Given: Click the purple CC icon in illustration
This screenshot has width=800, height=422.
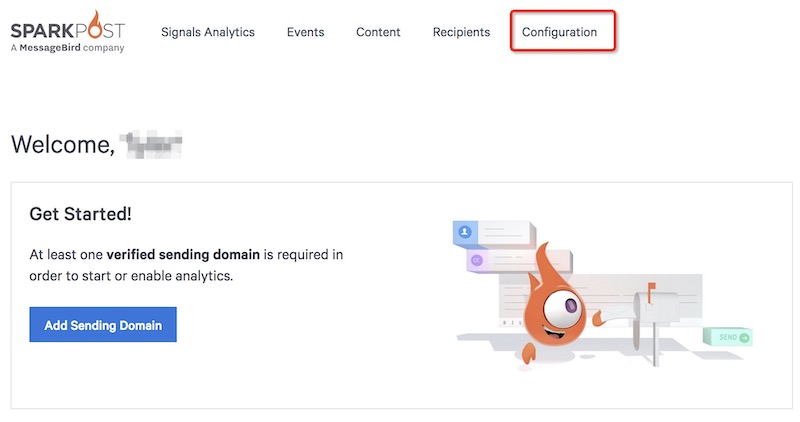Looking at the screenshot, I should 477,260.
